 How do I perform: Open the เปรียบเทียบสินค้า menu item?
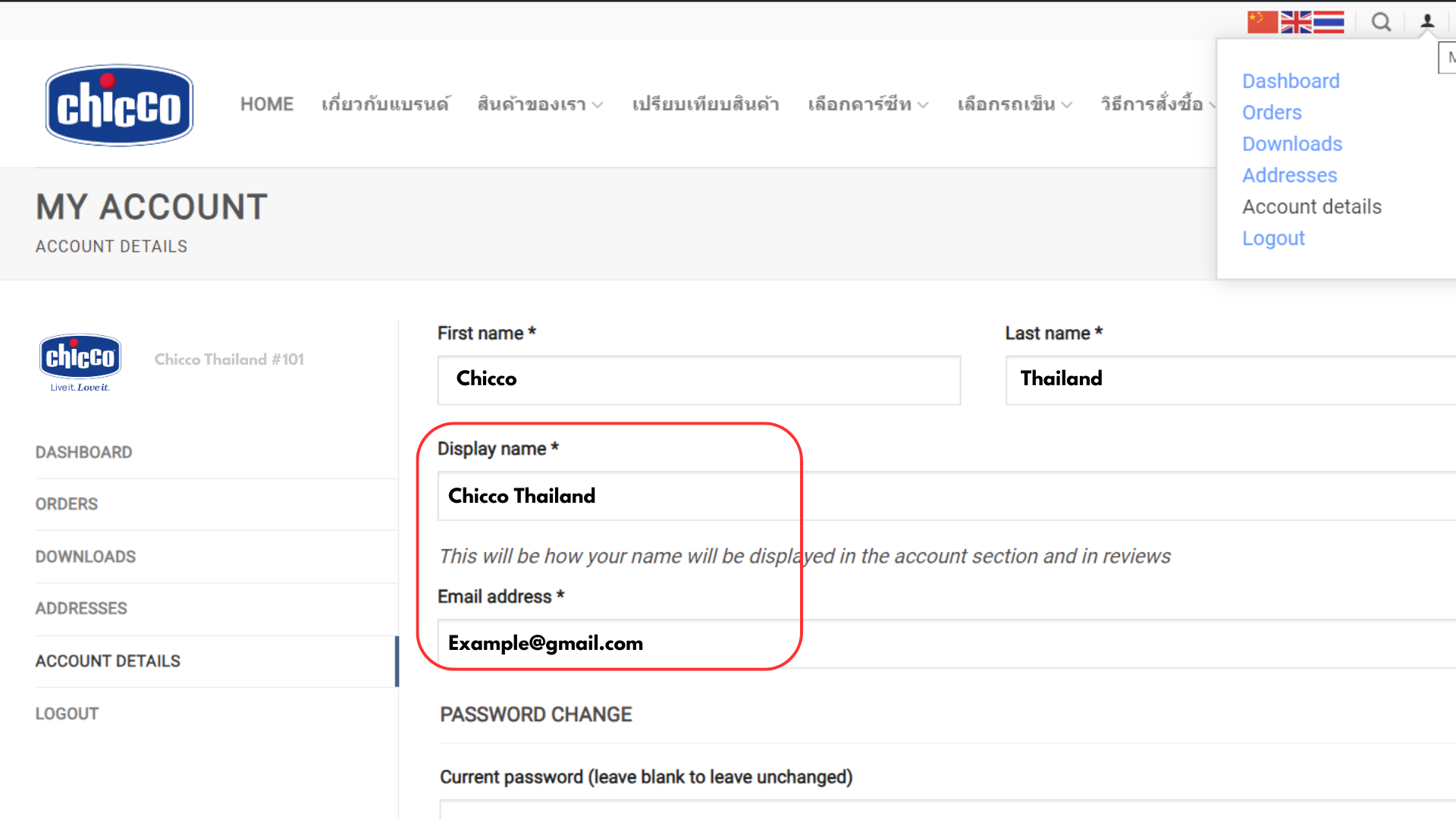[705, 104]
